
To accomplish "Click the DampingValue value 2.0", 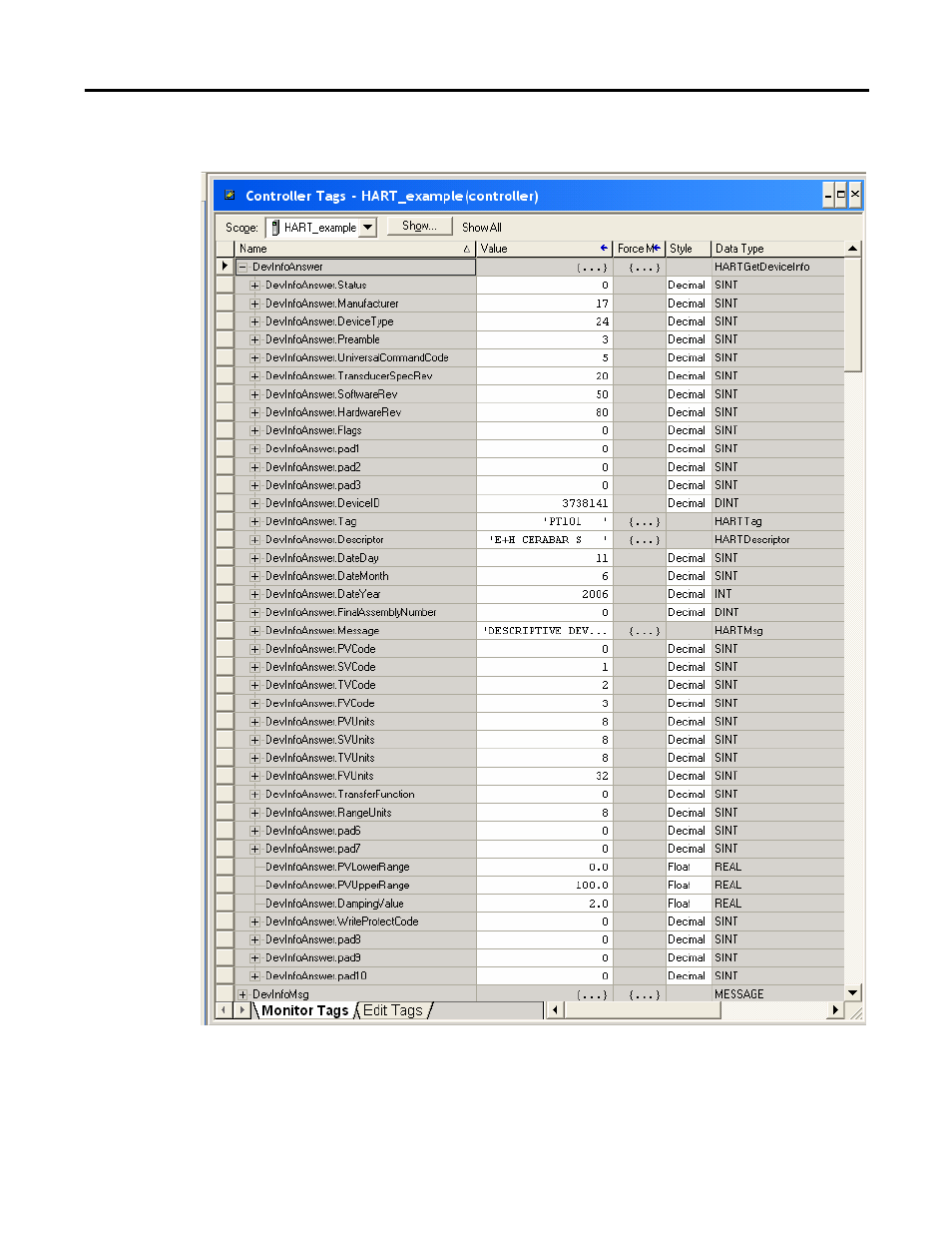I will point(598,904).
